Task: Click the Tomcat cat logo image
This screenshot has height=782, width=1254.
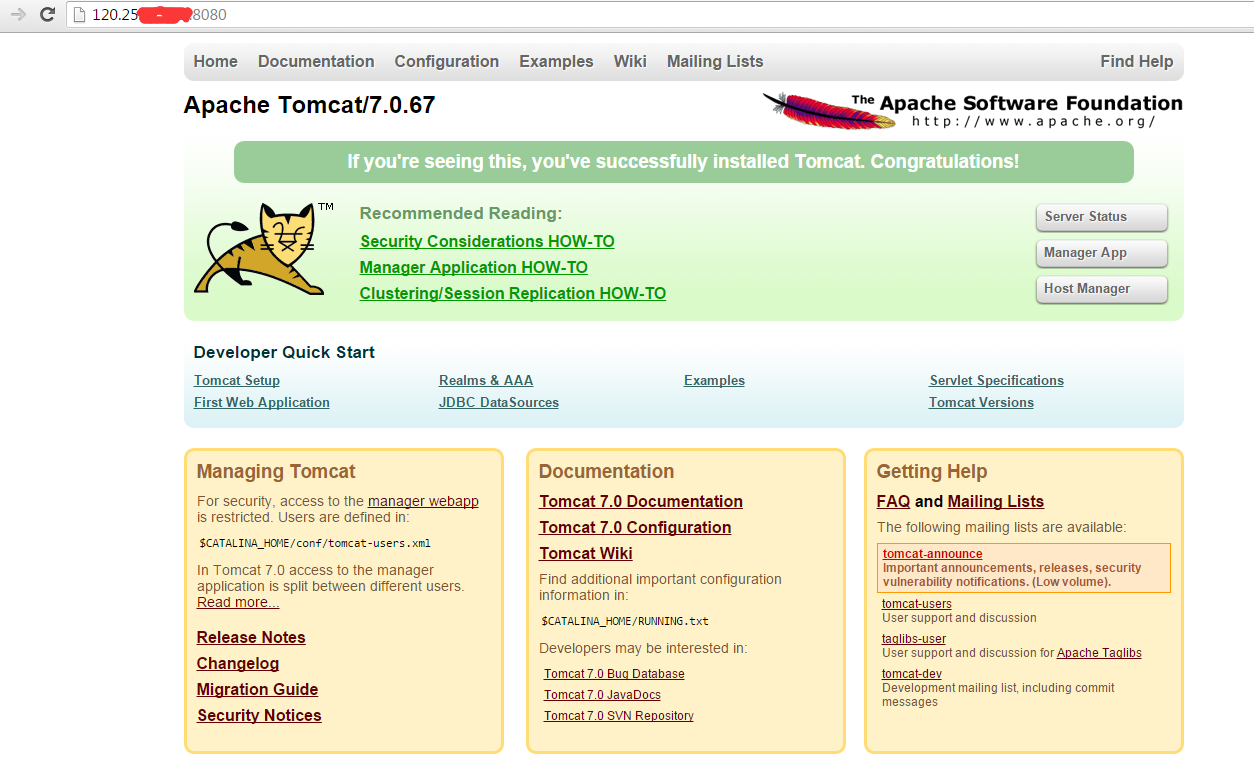Action: [x=264, y=249]
